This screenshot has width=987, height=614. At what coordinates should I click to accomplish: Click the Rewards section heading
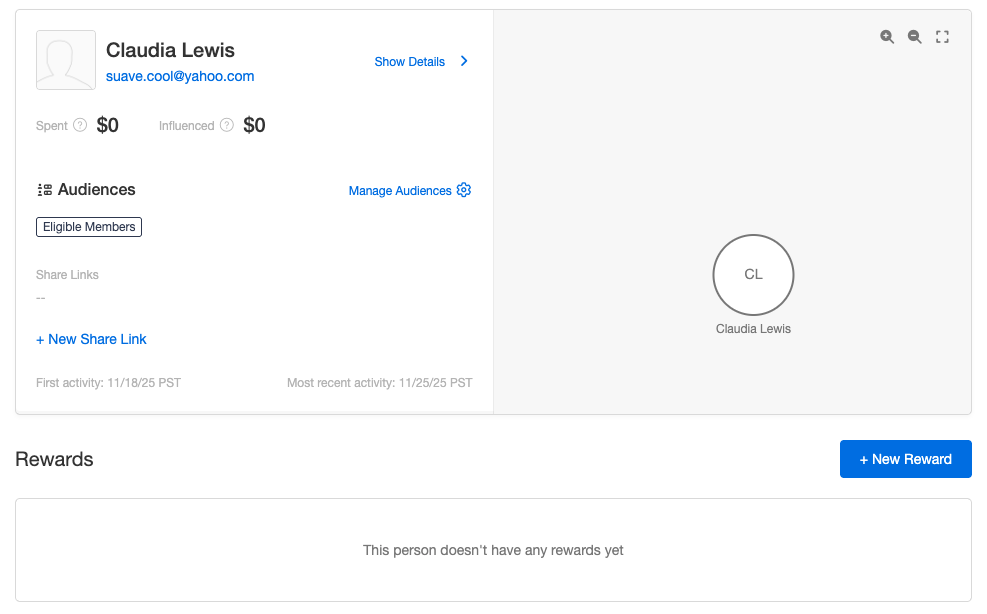[x=54, y=459]
